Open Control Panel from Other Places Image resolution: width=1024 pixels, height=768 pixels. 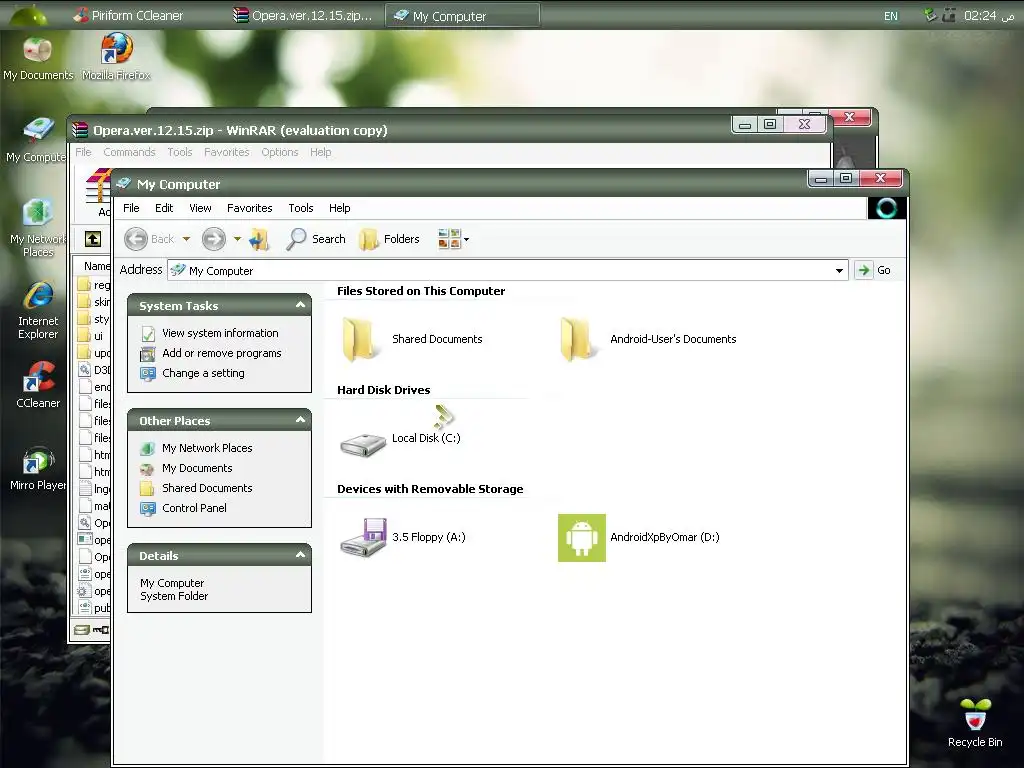[194, 508]
